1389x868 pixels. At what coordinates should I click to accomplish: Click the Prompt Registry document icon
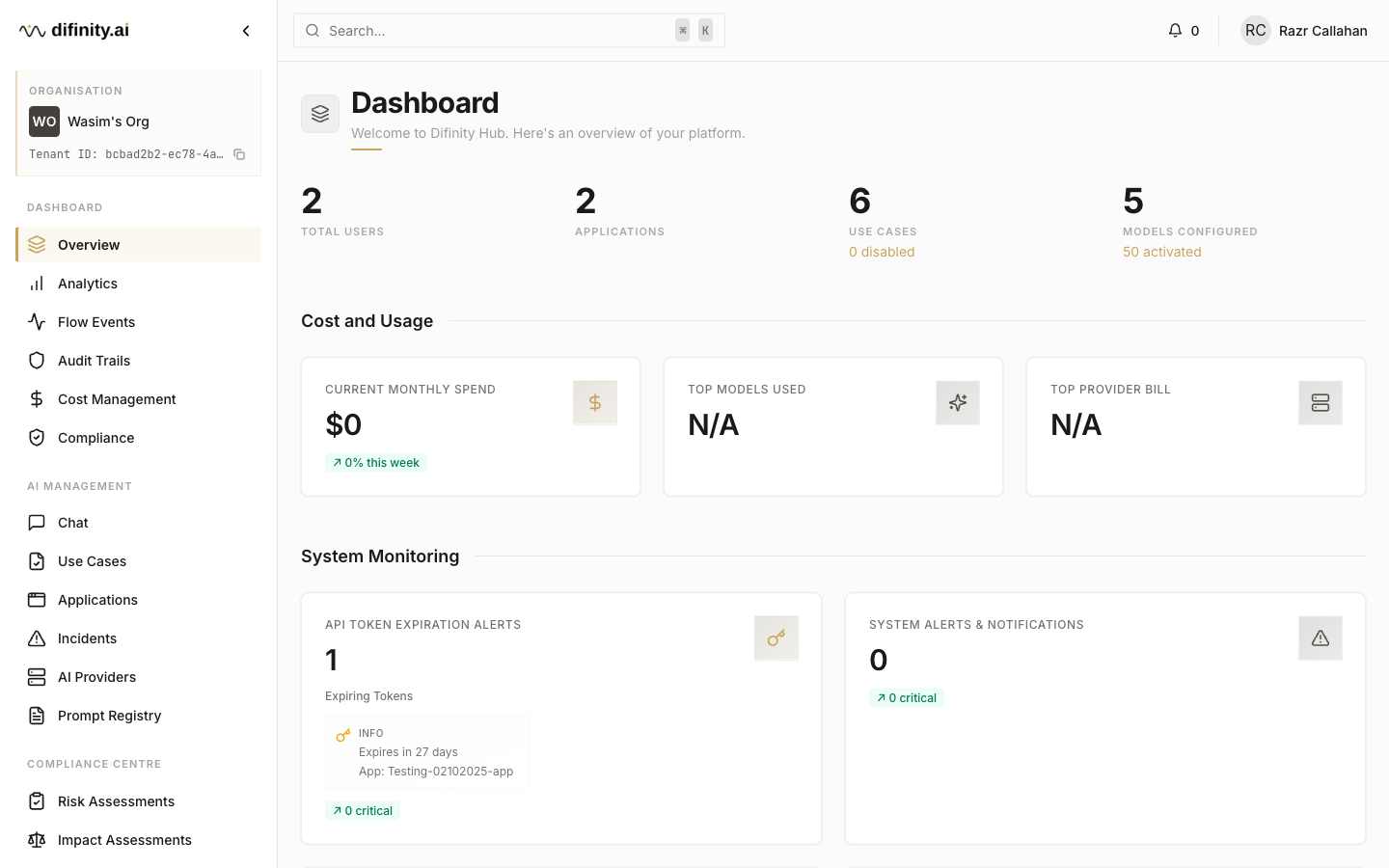click(x=37, y=716)
